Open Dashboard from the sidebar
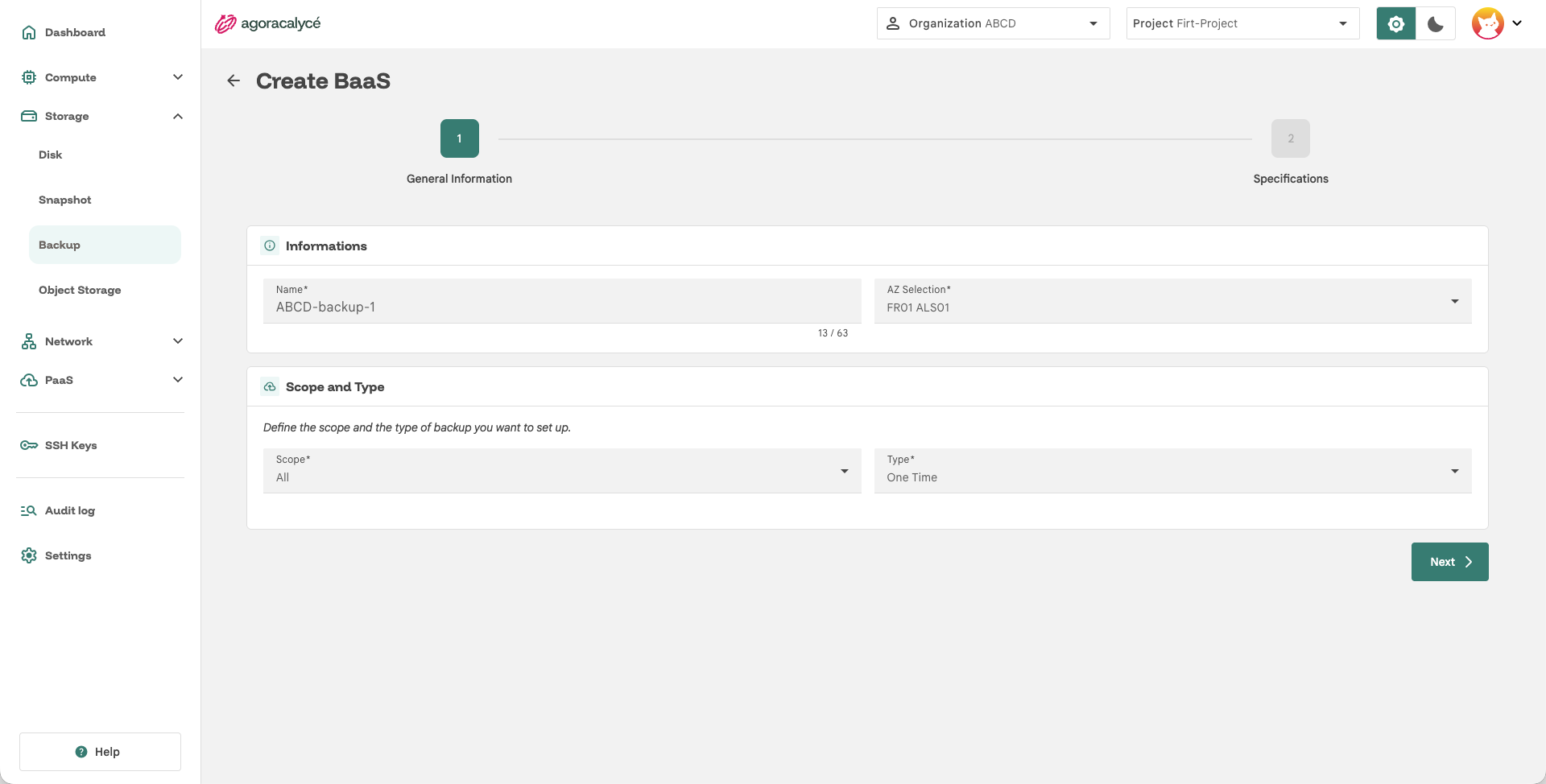The width and height of the screenshot is (1546, 784). coord(75,32)
